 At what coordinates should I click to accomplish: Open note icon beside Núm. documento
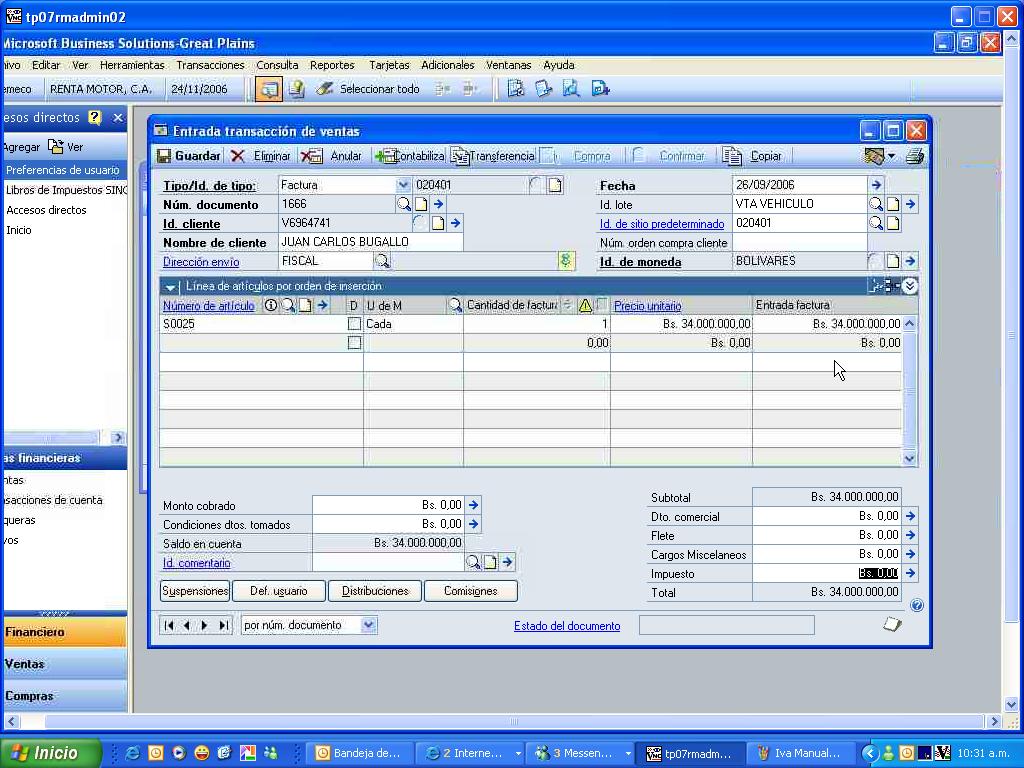pyautogui.click(x=421, y=204)
